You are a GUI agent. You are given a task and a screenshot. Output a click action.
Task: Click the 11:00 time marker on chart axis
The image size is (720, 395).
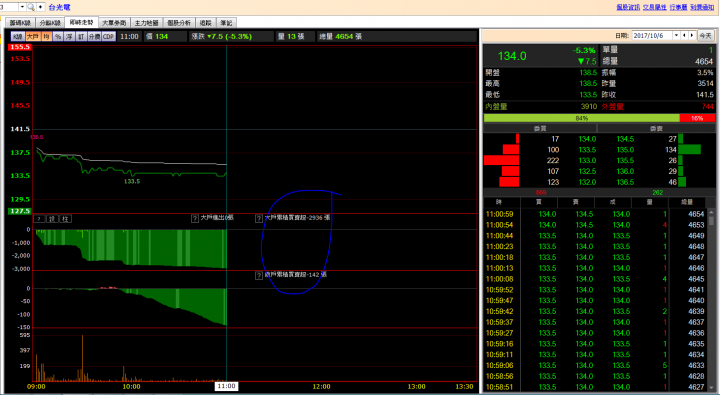[x=226, y=386]
